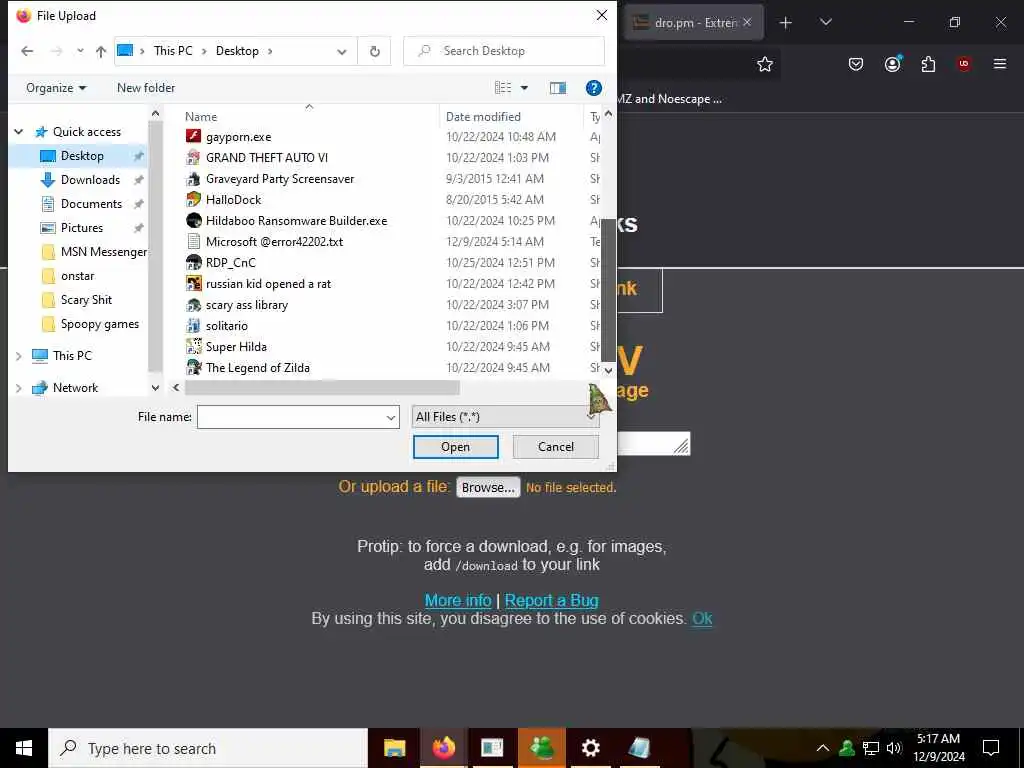Click the file list horizontal scrollbar
The image size is (1024, 768).
[322, 388]
